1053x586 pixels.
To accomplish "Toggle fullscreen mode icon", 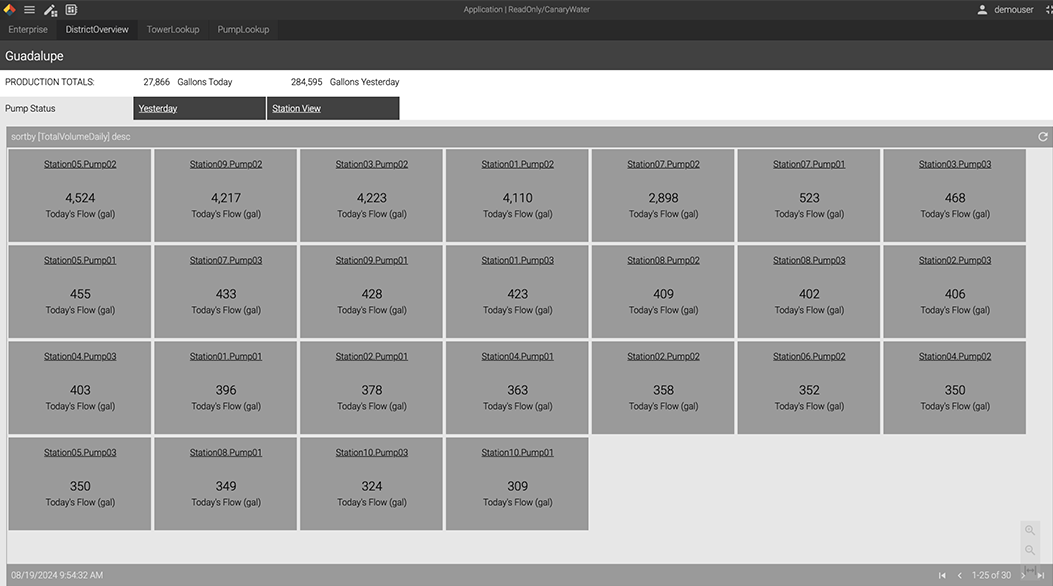I will tap(1048, 9).
